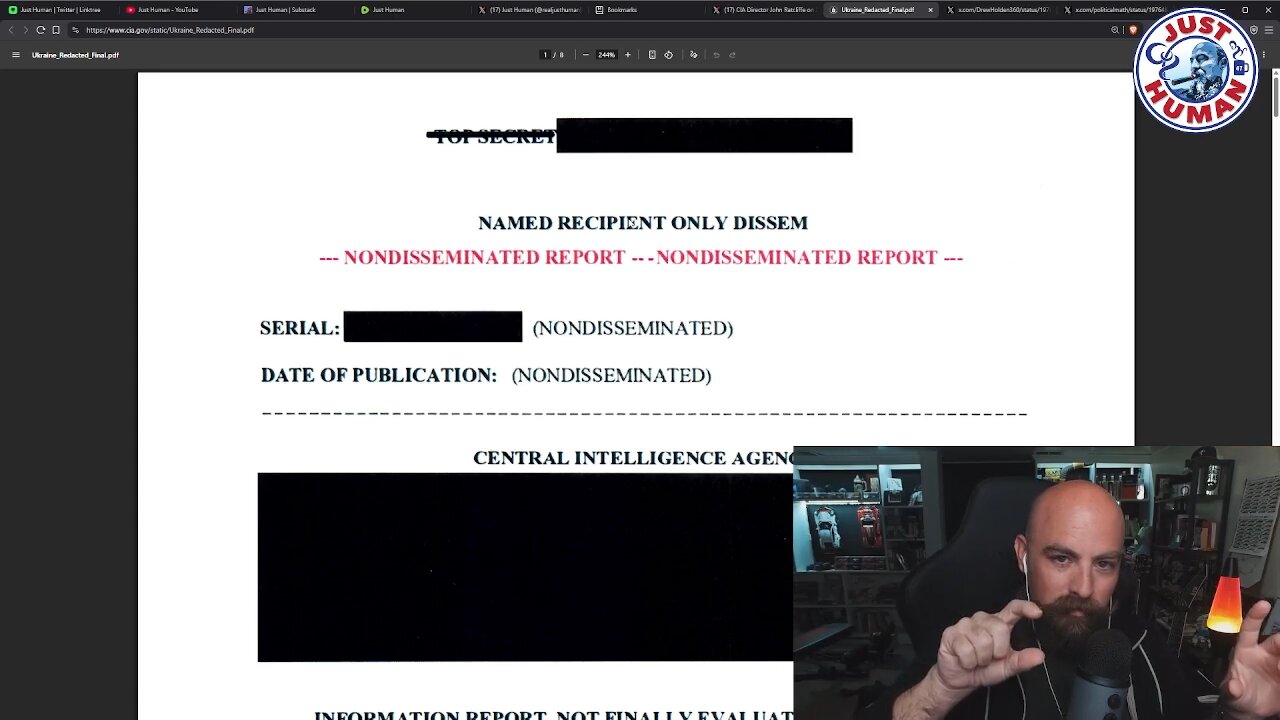Click the webcam video overlay
The width and height of the screenshot is (1280, 720).
point(1036,583)
